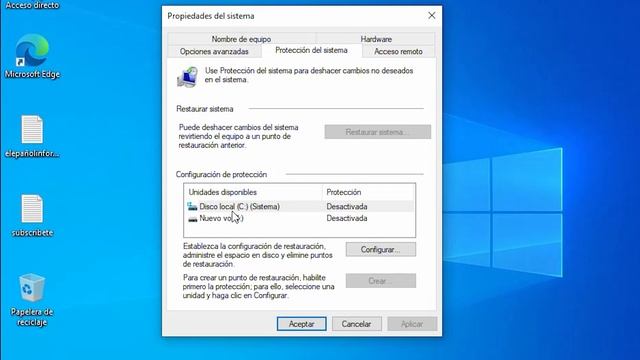The image size is (640, 360).
Task: Close the Propiedades del sistema dialog
Action: 431,16
